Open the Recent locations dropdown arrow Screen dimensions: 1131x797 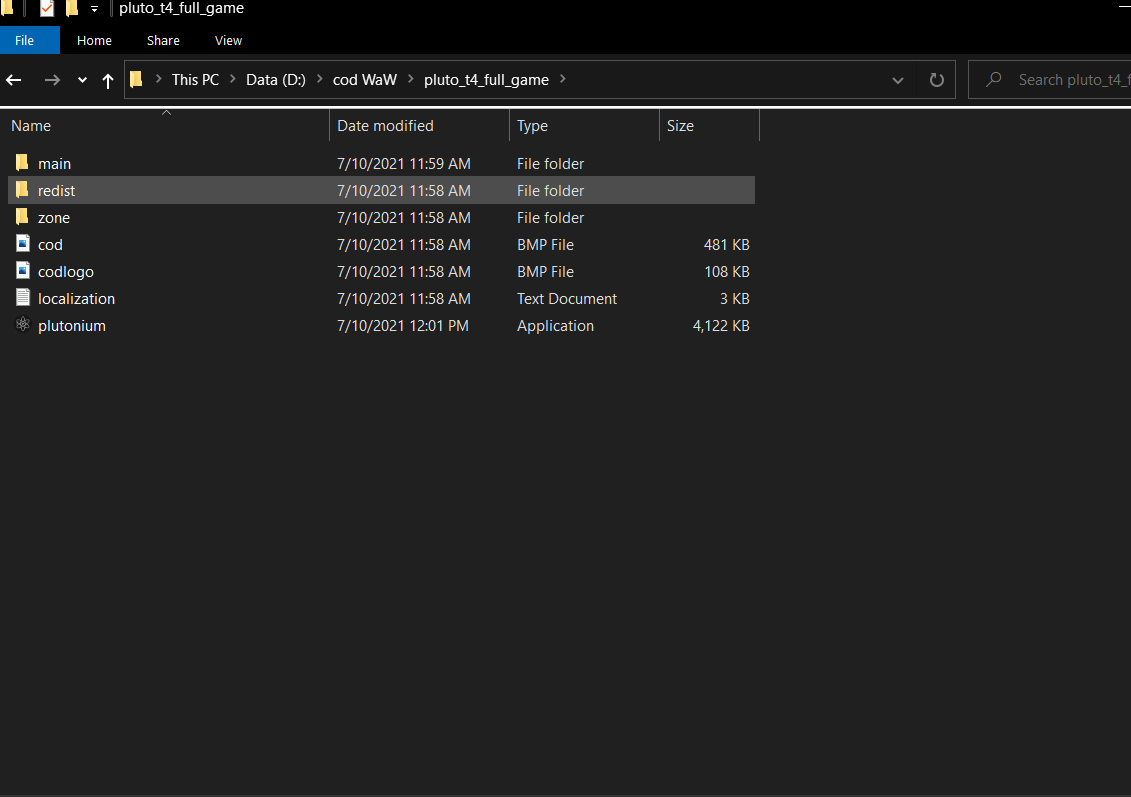pyautogui.click(x=82, y=80)
